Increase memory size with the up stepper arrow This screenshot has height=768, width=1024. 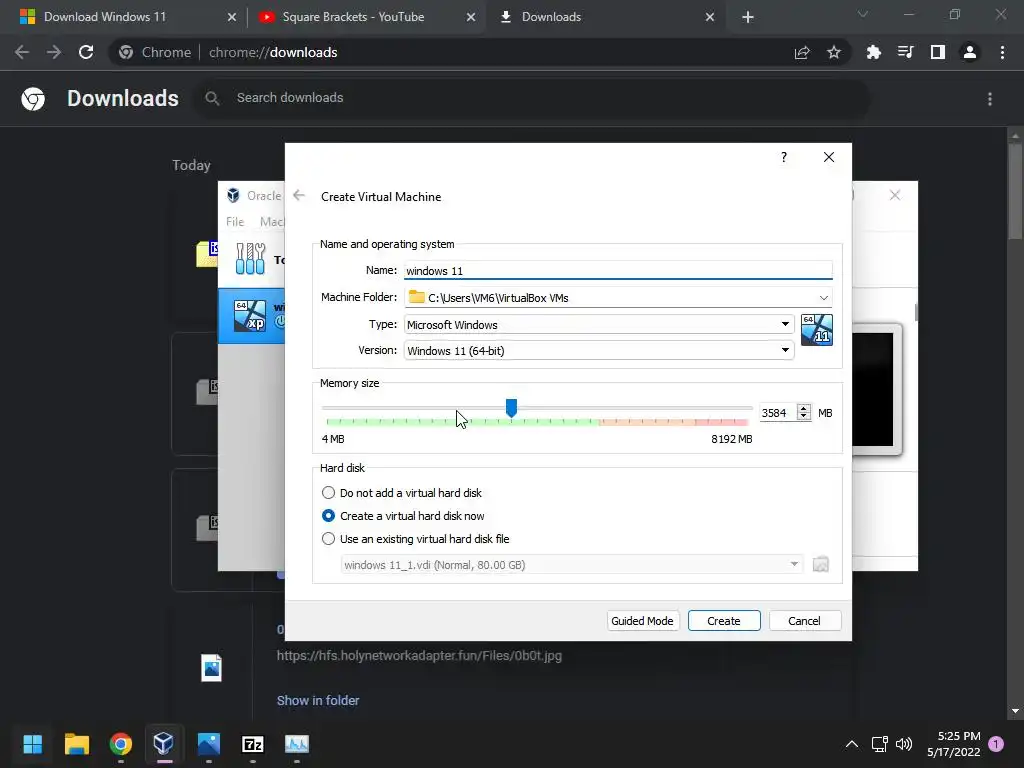[x=804, y=408]
